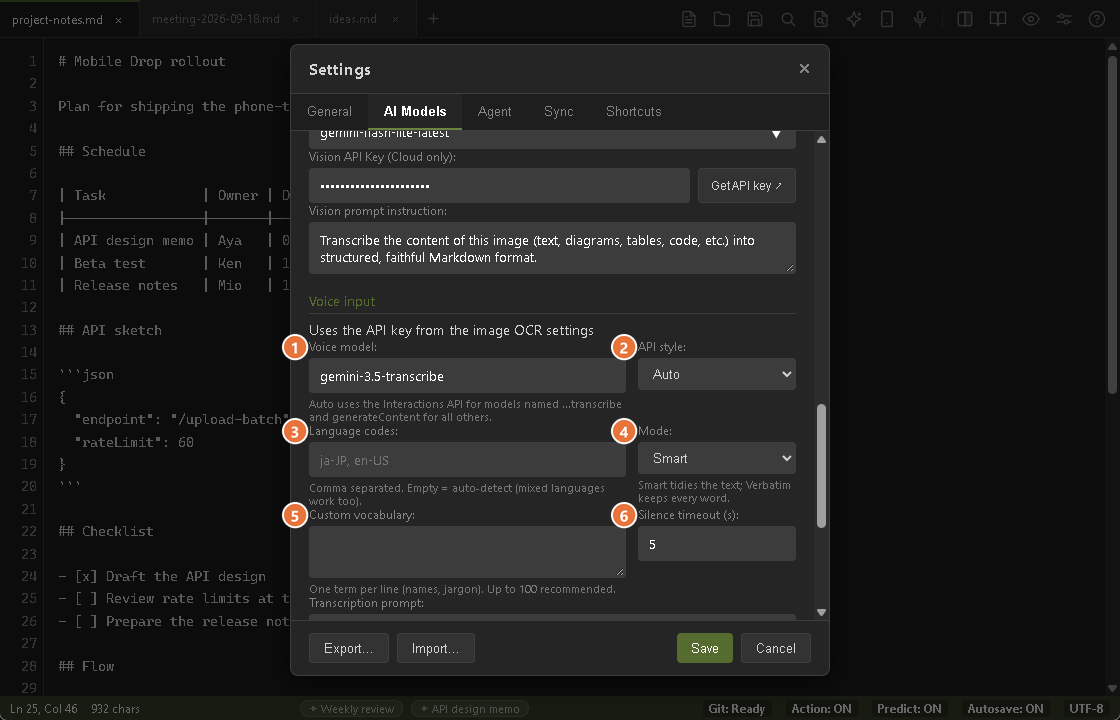Click the mobile phone icon in toolbar
1120x720 pixels.
(x=887, y=19)
